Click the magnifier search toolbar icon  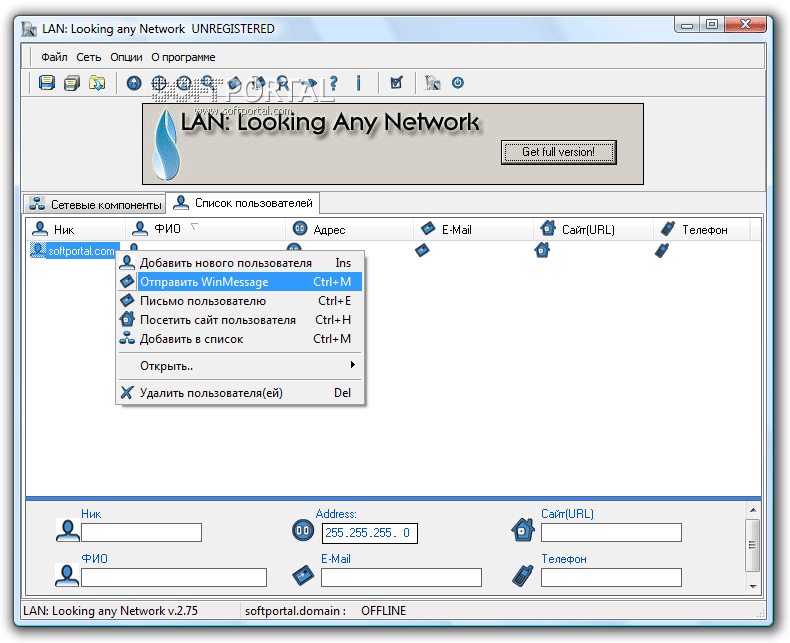208,83
